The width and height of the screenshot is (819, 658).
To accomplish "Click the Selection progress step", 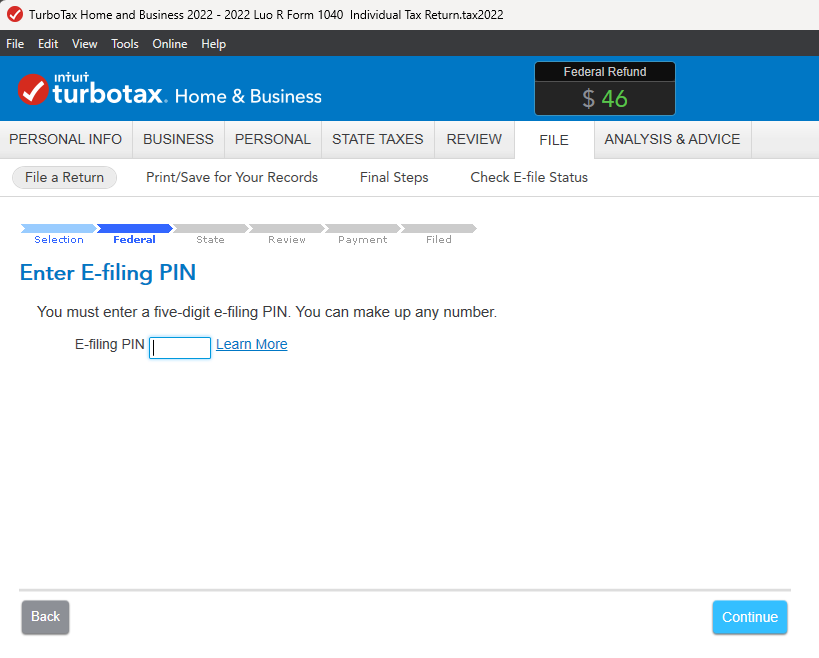I will click(59, 234).
